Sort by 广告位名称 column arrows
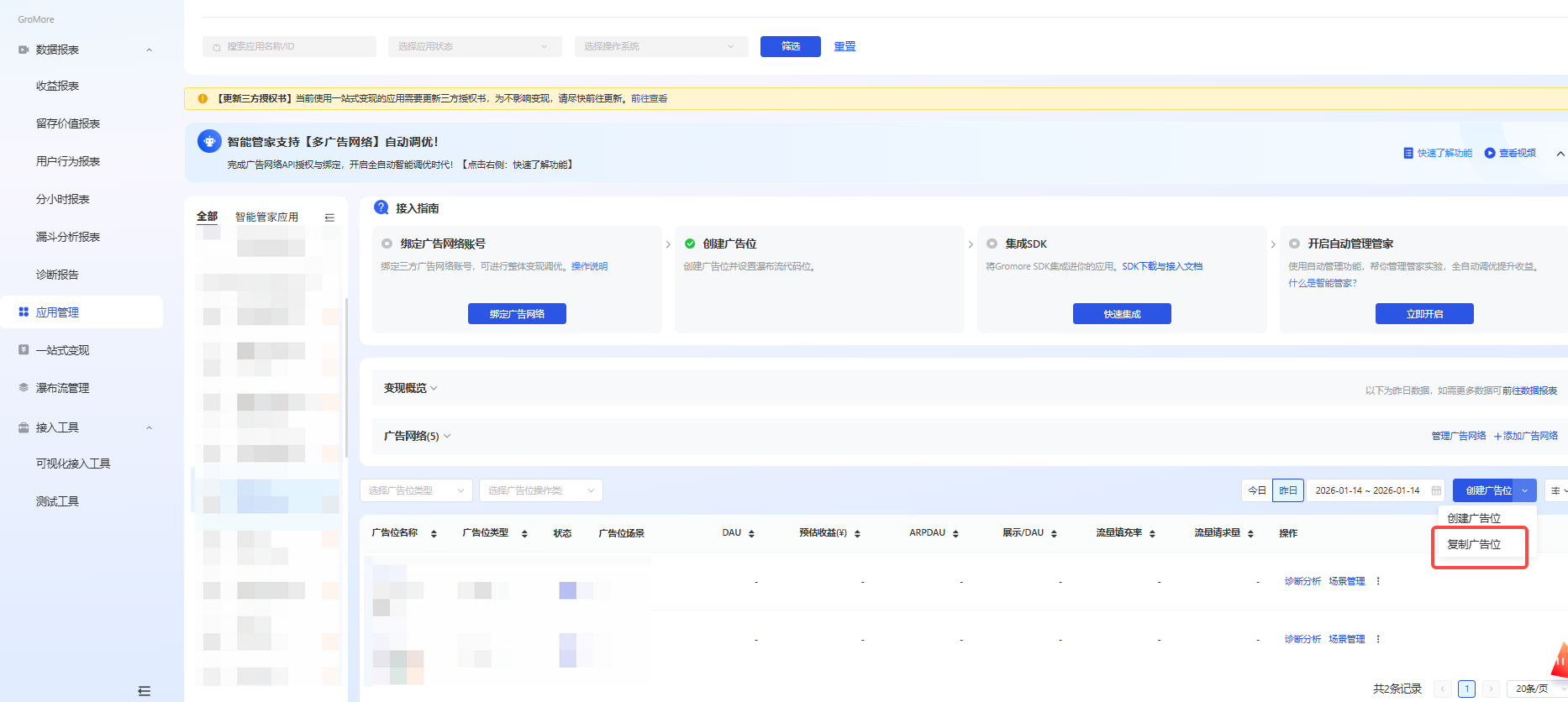The image size is (1568, 702). click(x=434, y=533)
